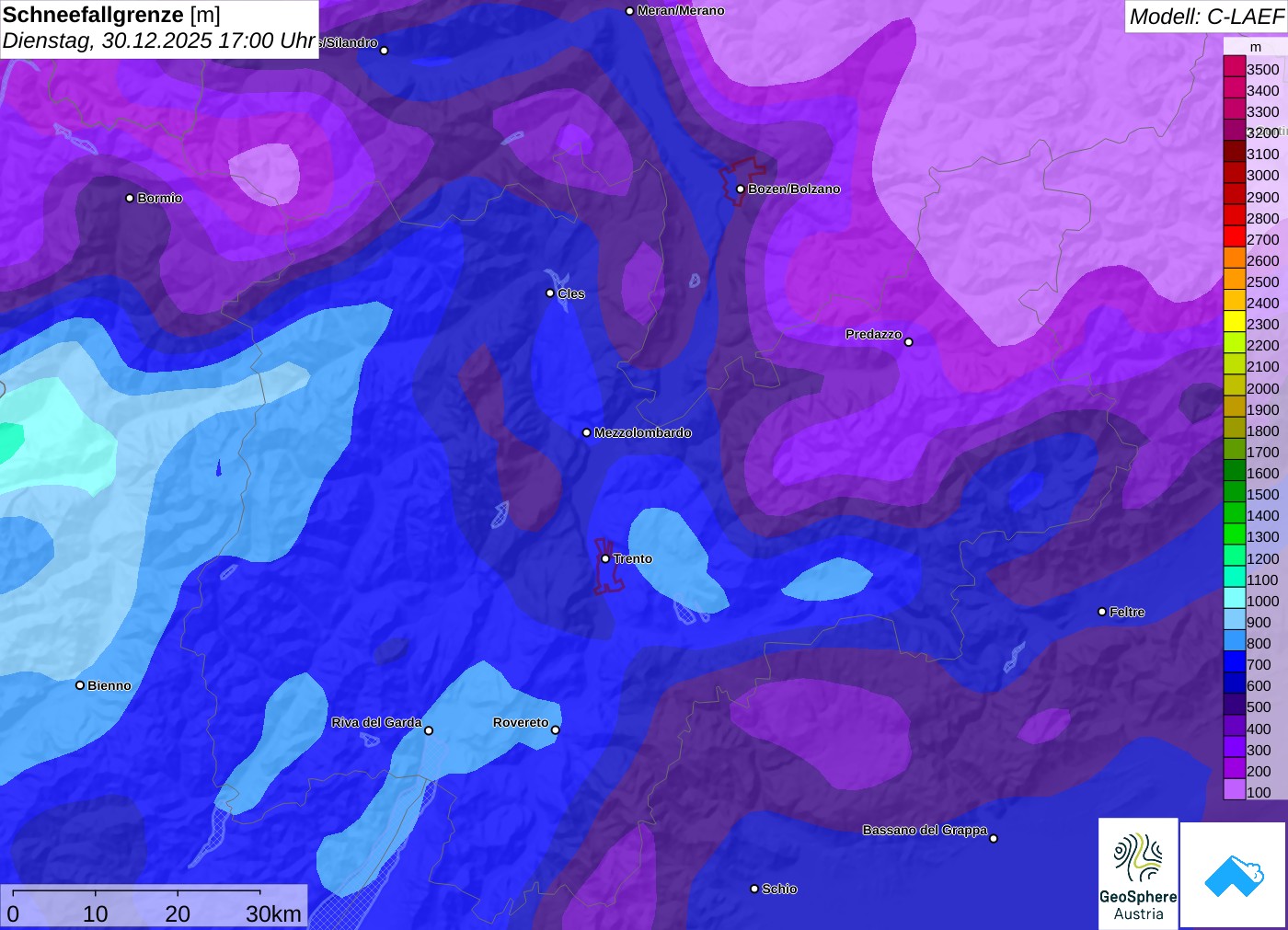Click the '20' scale bar label

(x=178, y=913)
